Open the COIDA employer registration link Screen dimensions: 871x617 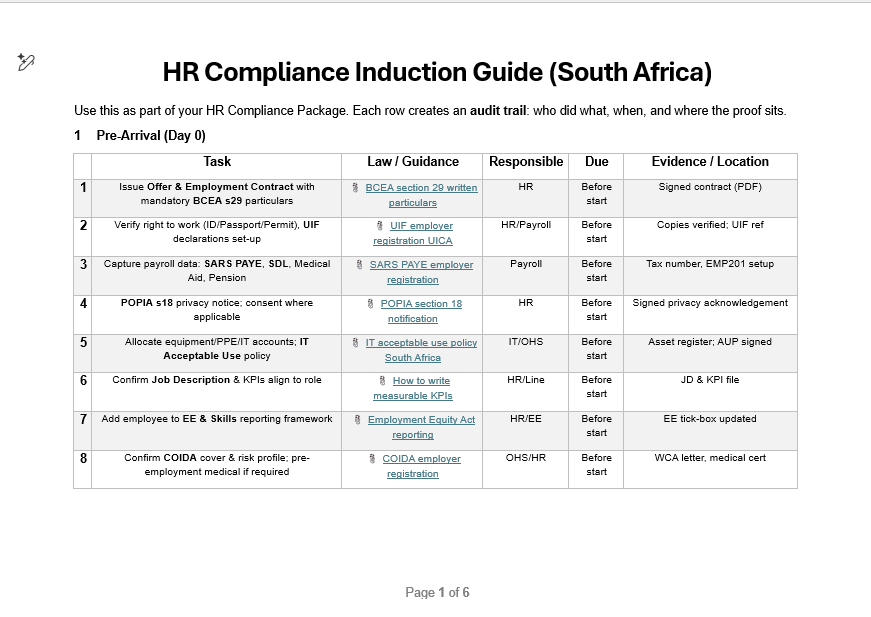421,459
